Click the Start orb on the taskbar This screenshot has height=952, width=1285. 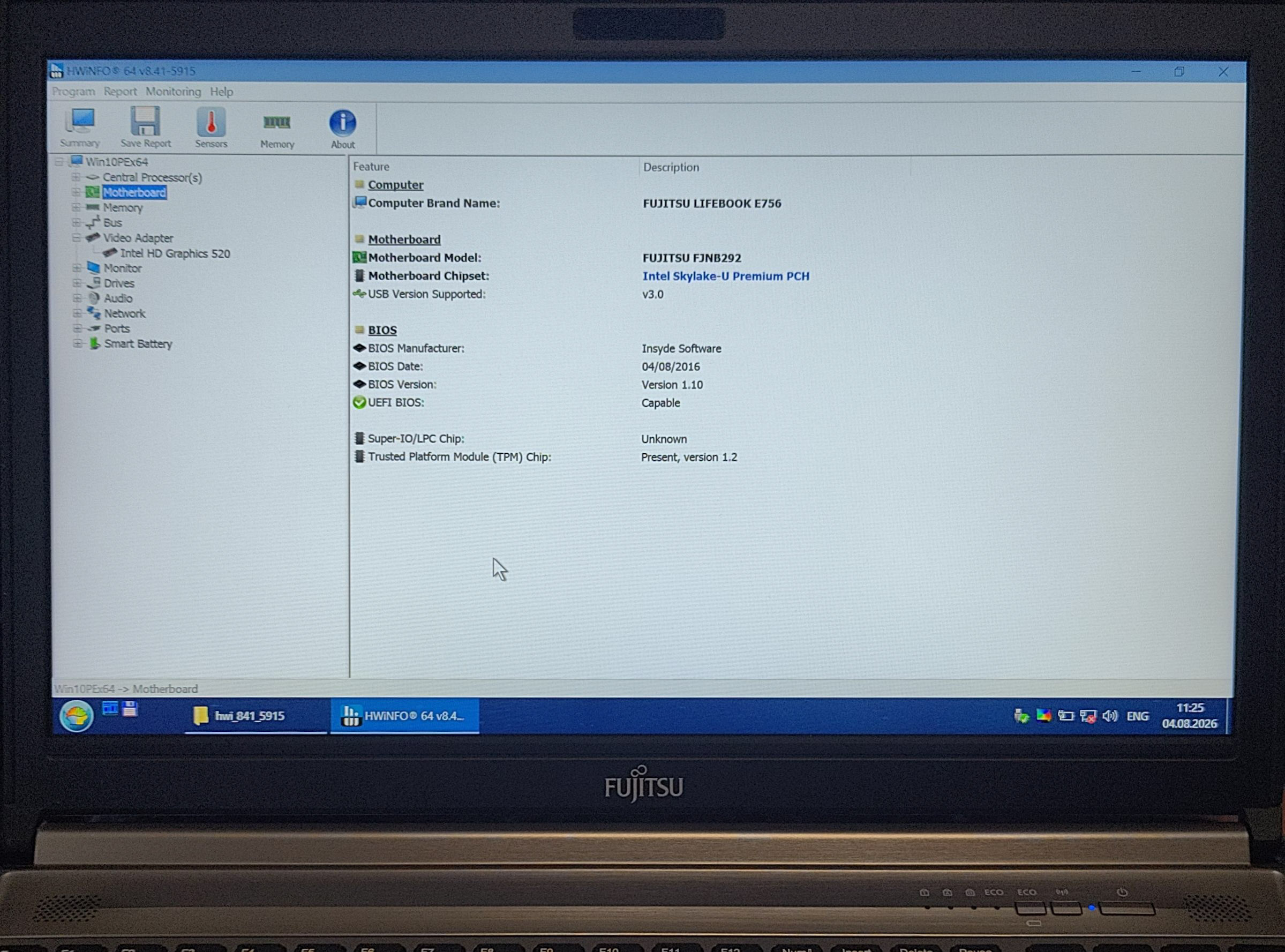[x=76, y=716]
